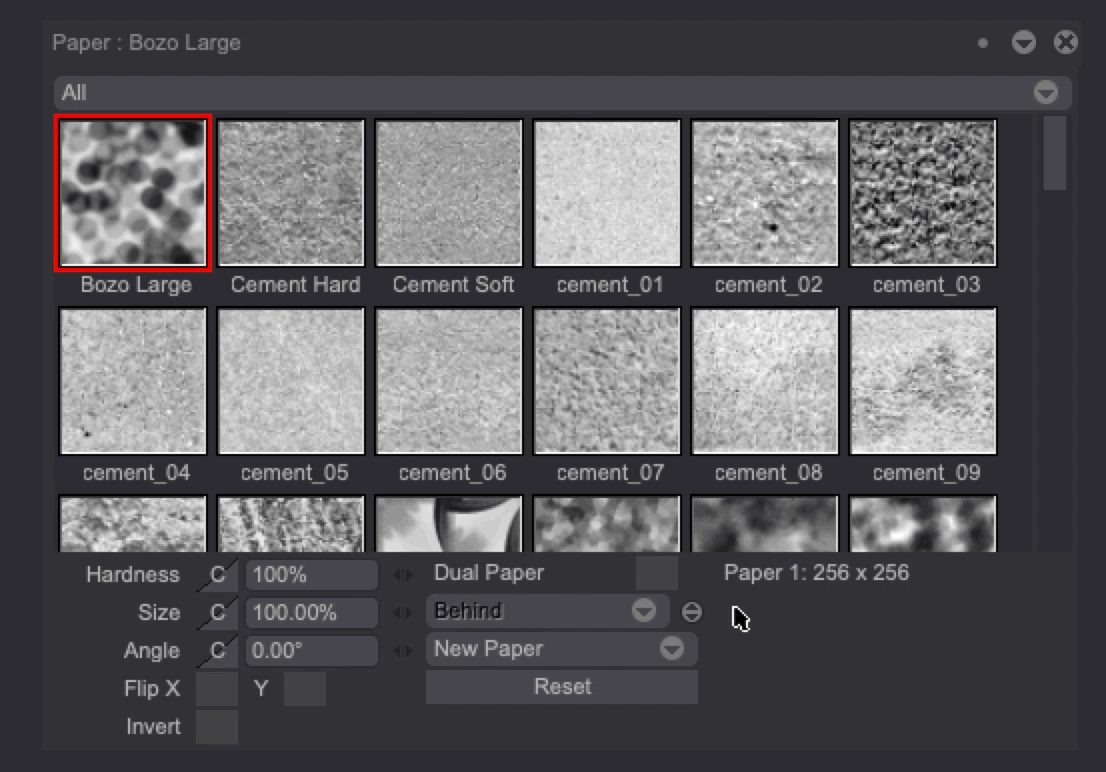Image resolution: width=1106 pixels, height=772 pixels.
Task: Toggle the Dual Paper checkbox
Action: tap(657, 574)
